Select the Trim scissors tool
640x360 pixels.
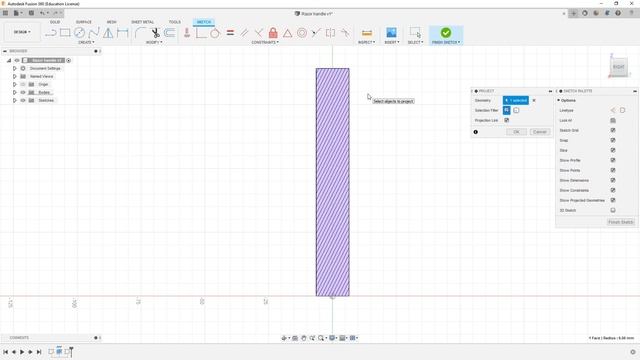[155, 33]
